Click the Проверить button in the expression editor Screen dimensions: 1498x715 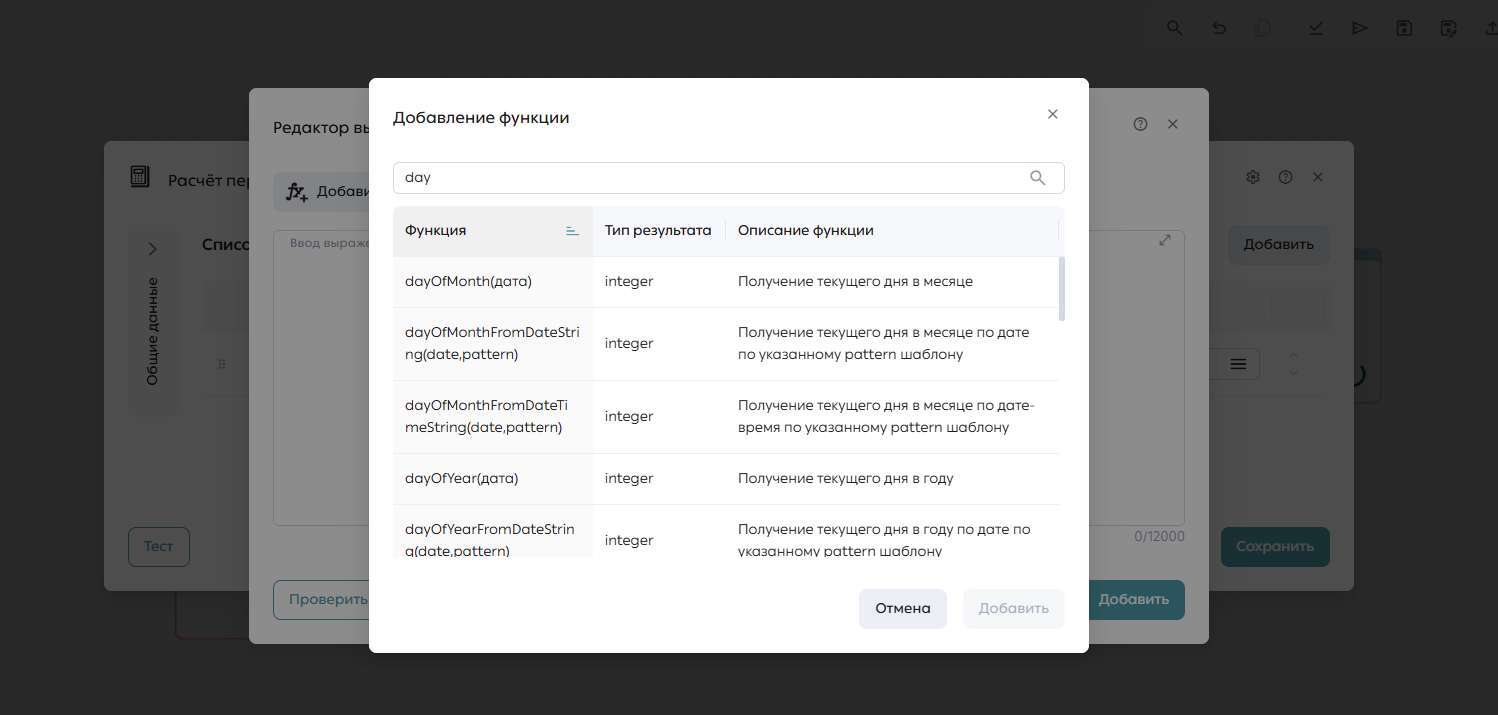point(323,600)
